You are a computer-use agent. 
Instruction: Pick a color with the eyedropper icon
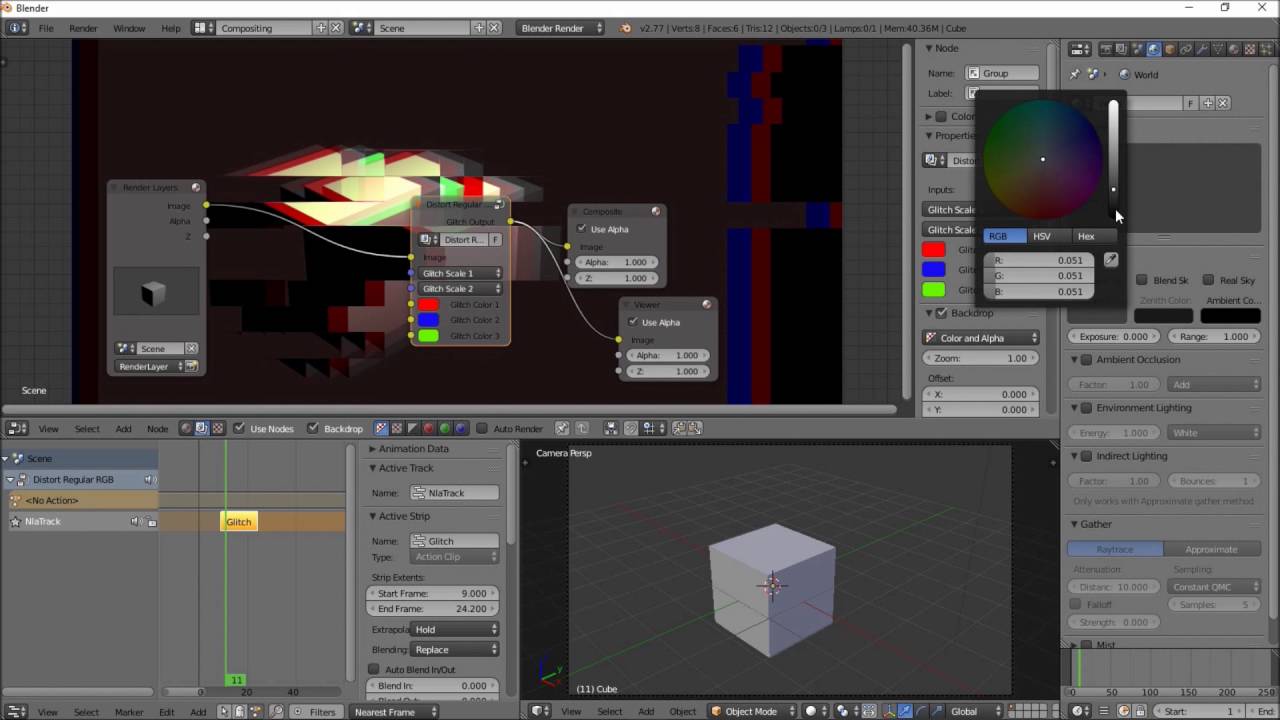(x=1111, y=260)
